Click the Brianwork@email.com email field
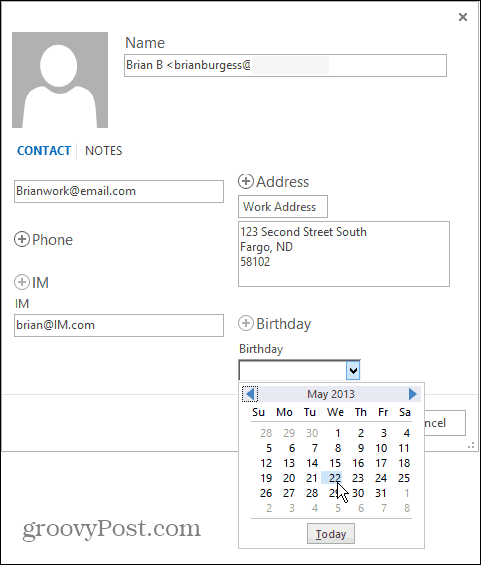Screen dimensions: 481x565 pos(119,191)
